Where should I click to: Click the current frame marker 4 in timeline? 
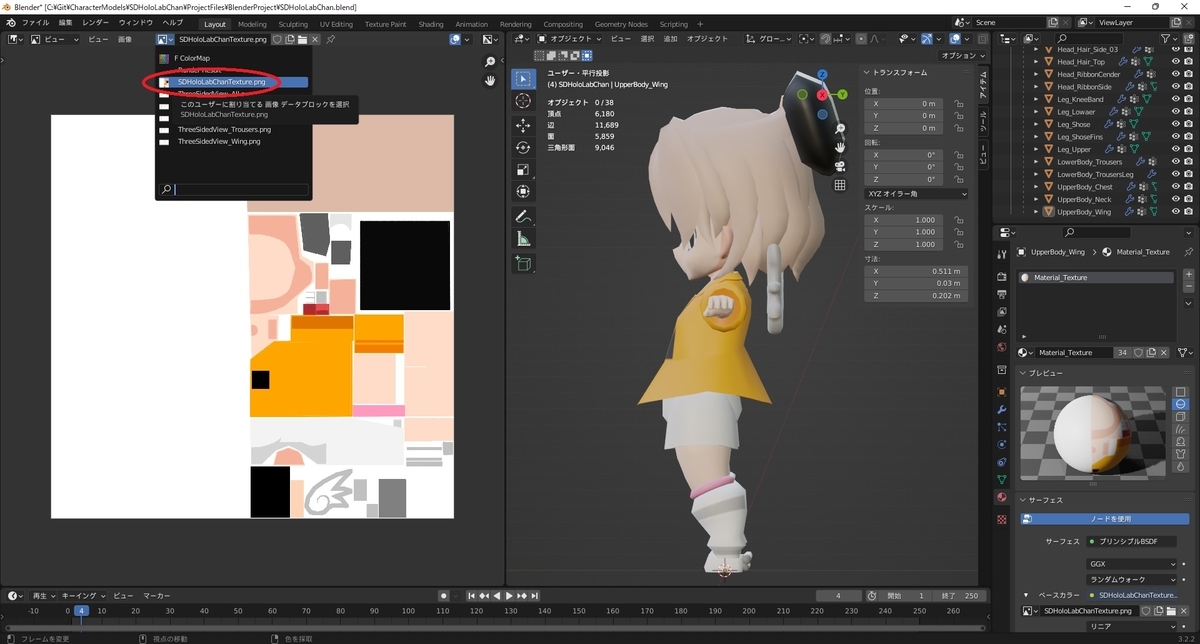pos(82,610)
